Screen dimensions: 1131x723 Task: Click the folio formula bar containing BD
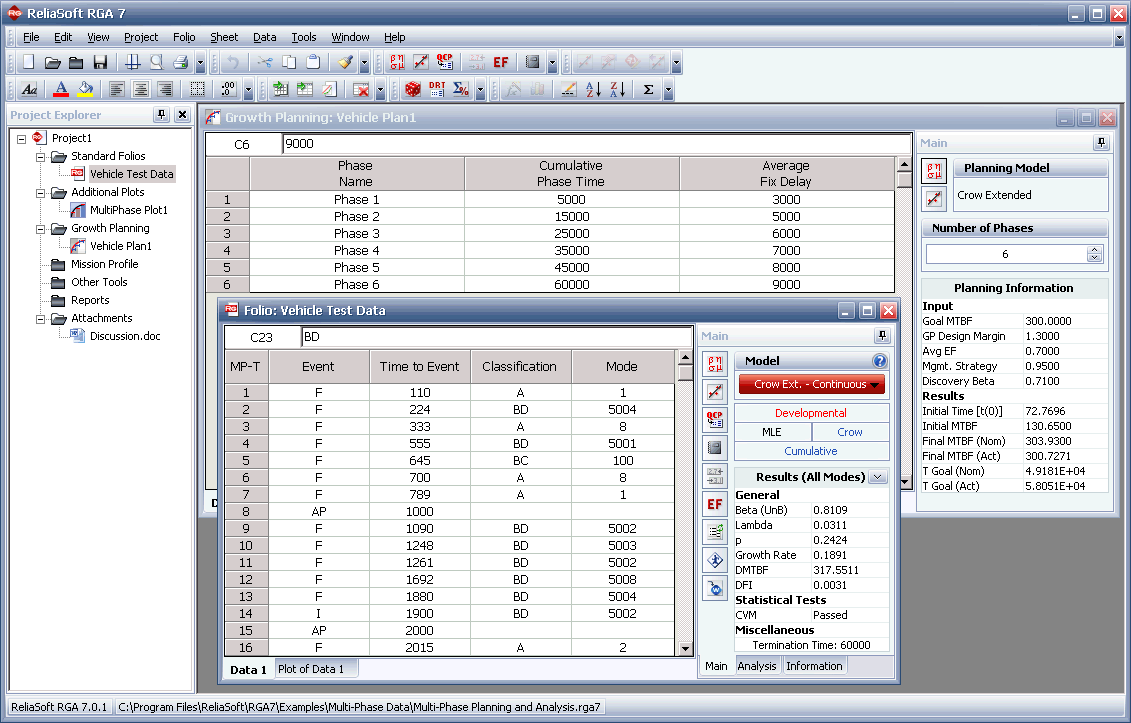tap(496, 337)
